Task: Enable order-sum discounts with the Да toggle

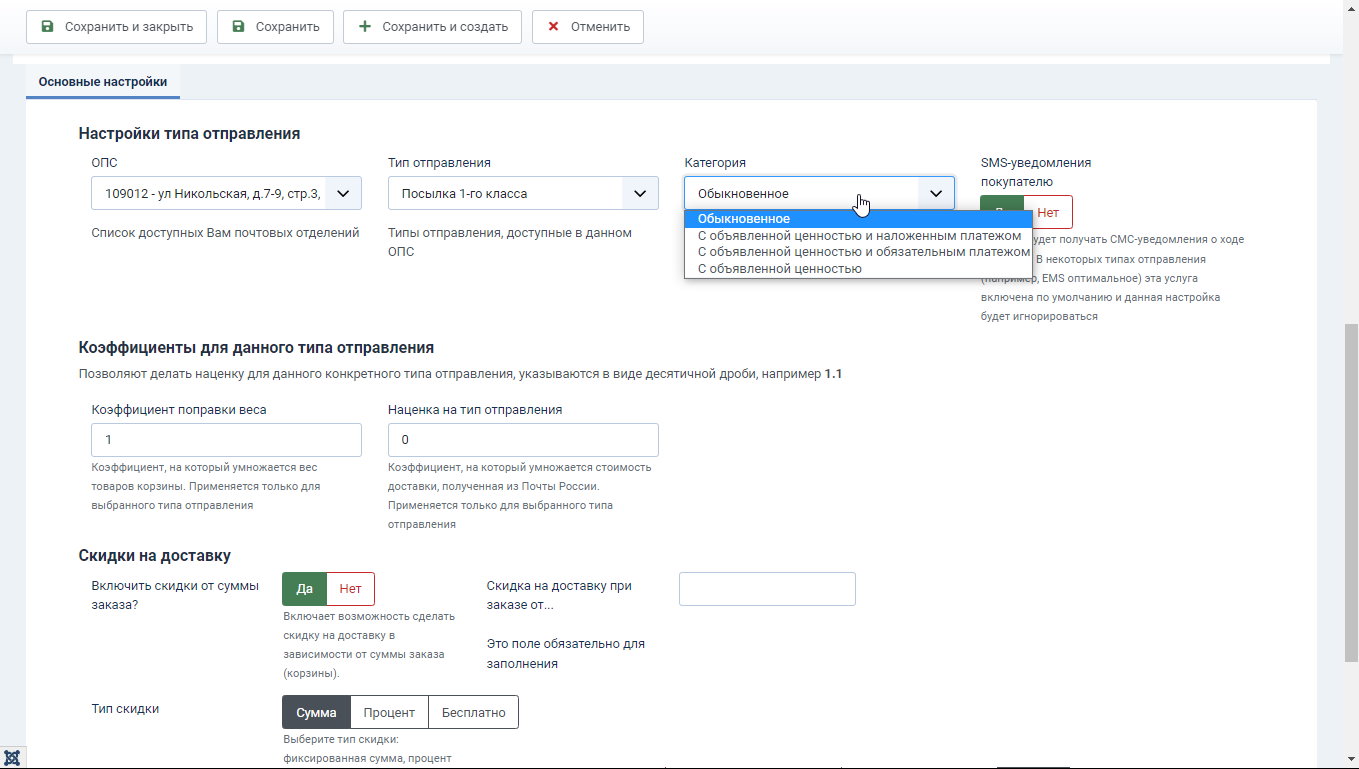Action: pos(304,589)
